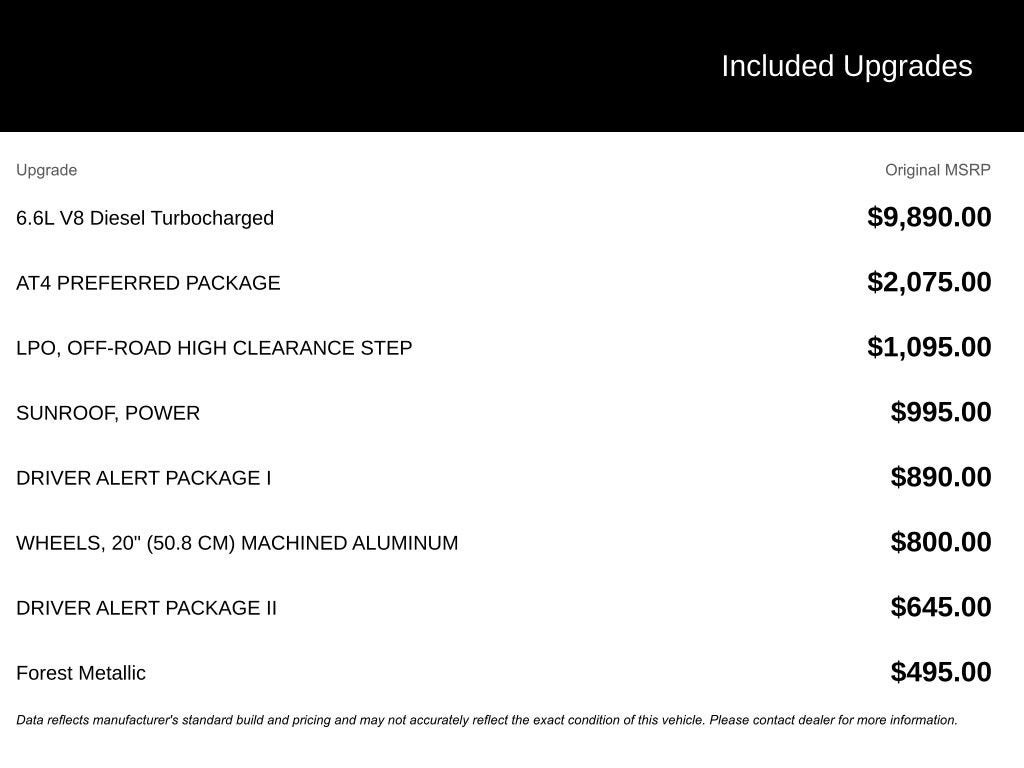Click the manufacturer data disclaimer text
The height and width of the screenshot is (768, 1024).
(x=487, y=720)
